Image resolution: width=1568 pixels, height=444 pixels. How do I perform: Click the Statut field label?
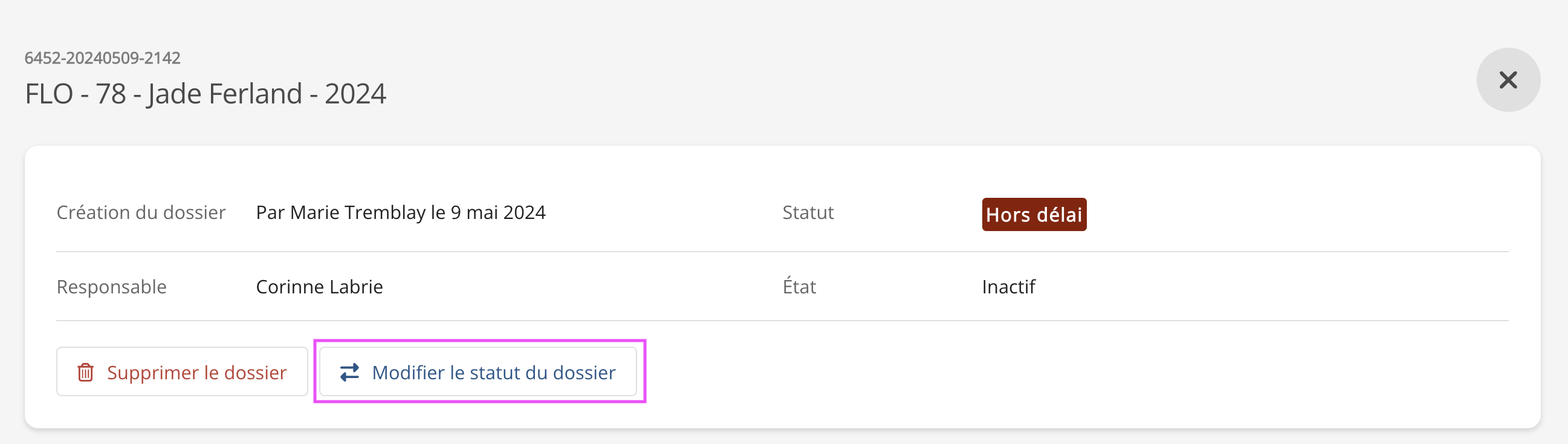tap(808, 212)
